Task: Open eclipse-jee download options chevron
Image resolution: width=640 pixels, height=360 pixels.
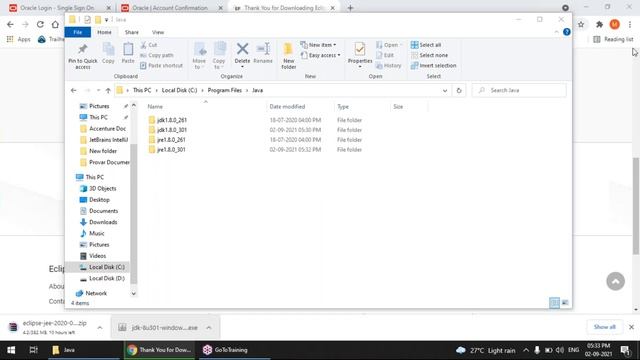Action: (100, 327)
